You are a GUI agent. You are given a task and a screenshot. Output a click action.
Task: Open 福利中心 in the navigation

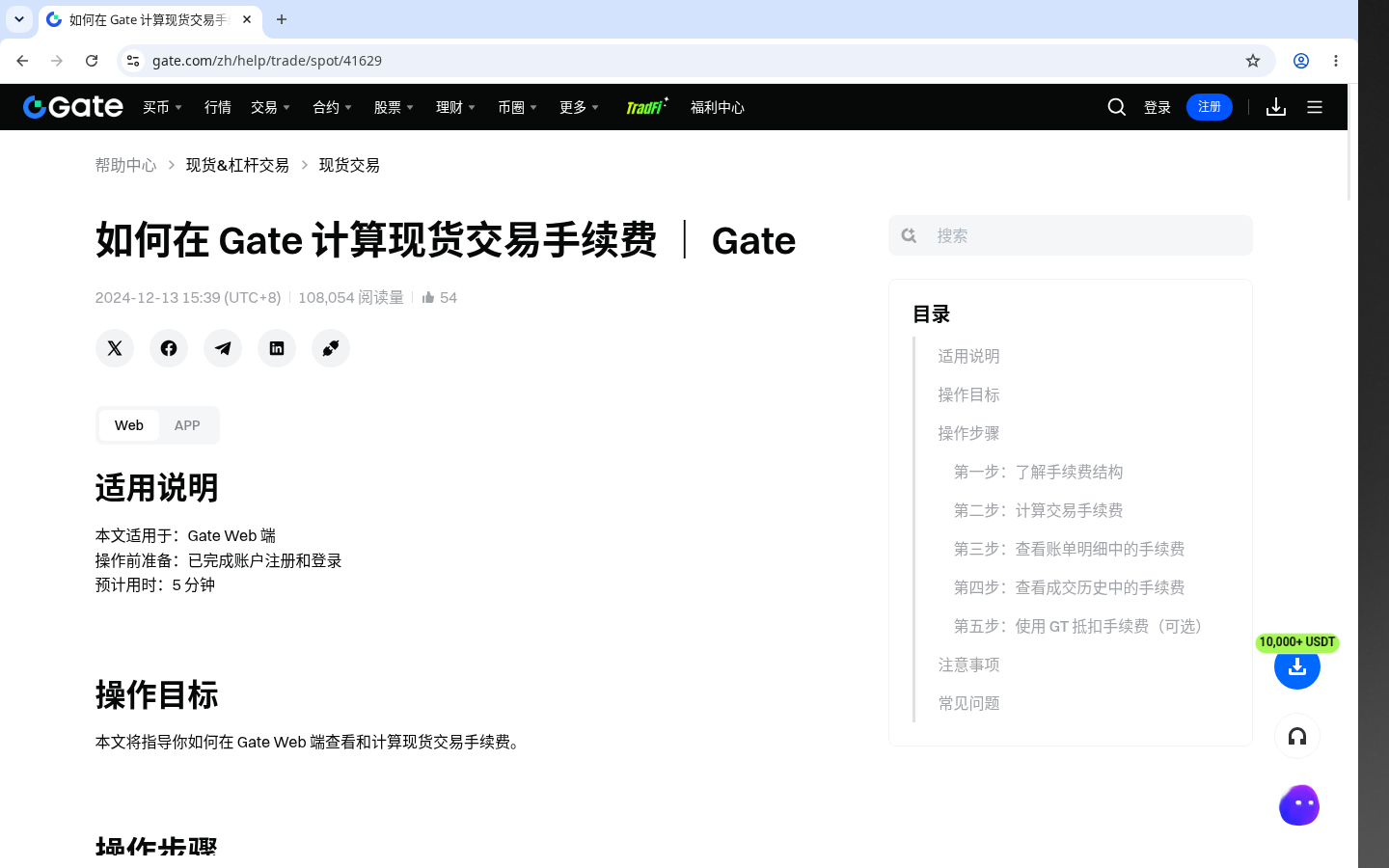pyautogui.click(x=718, y=107)
